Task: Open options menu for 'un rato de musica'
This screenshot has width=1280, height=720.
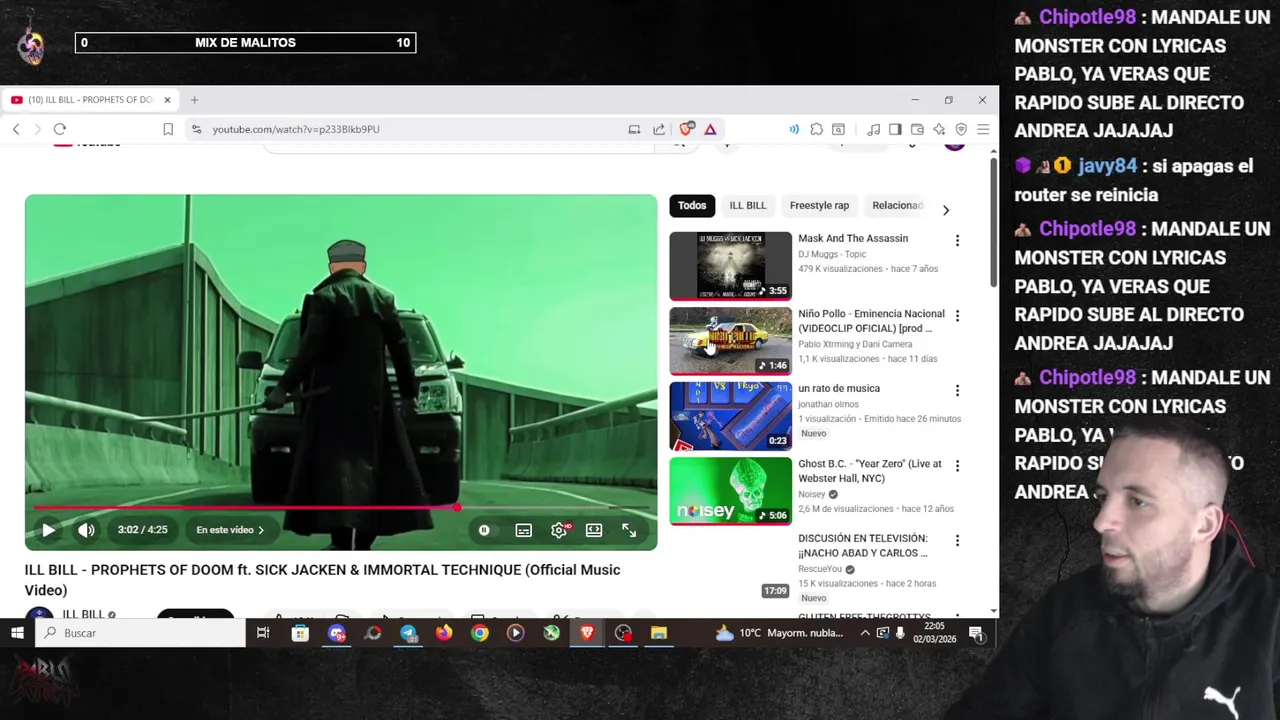Action: click(x=957, y=390)
